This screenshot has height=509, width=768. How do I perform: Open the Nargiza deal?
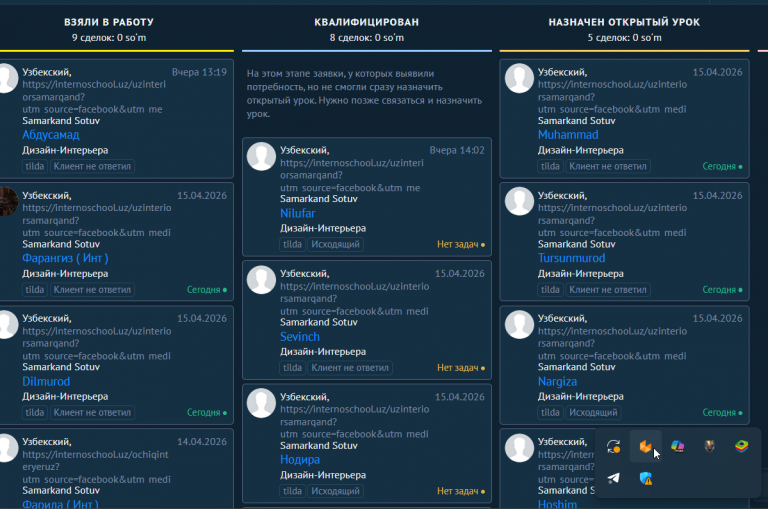[x=557, y=381]
